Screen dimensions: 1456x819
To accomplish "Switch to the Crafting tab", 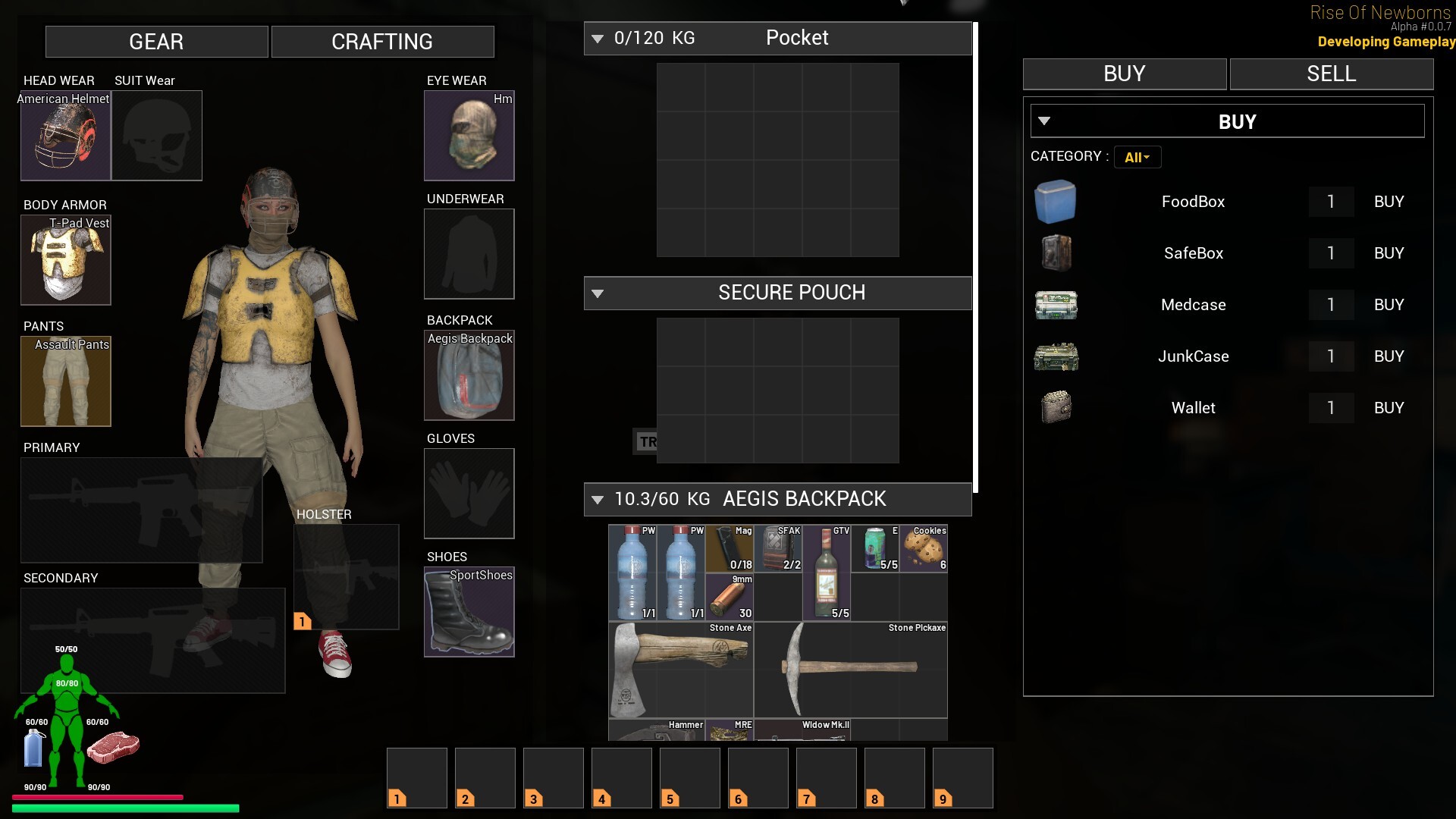I will 382,42.
